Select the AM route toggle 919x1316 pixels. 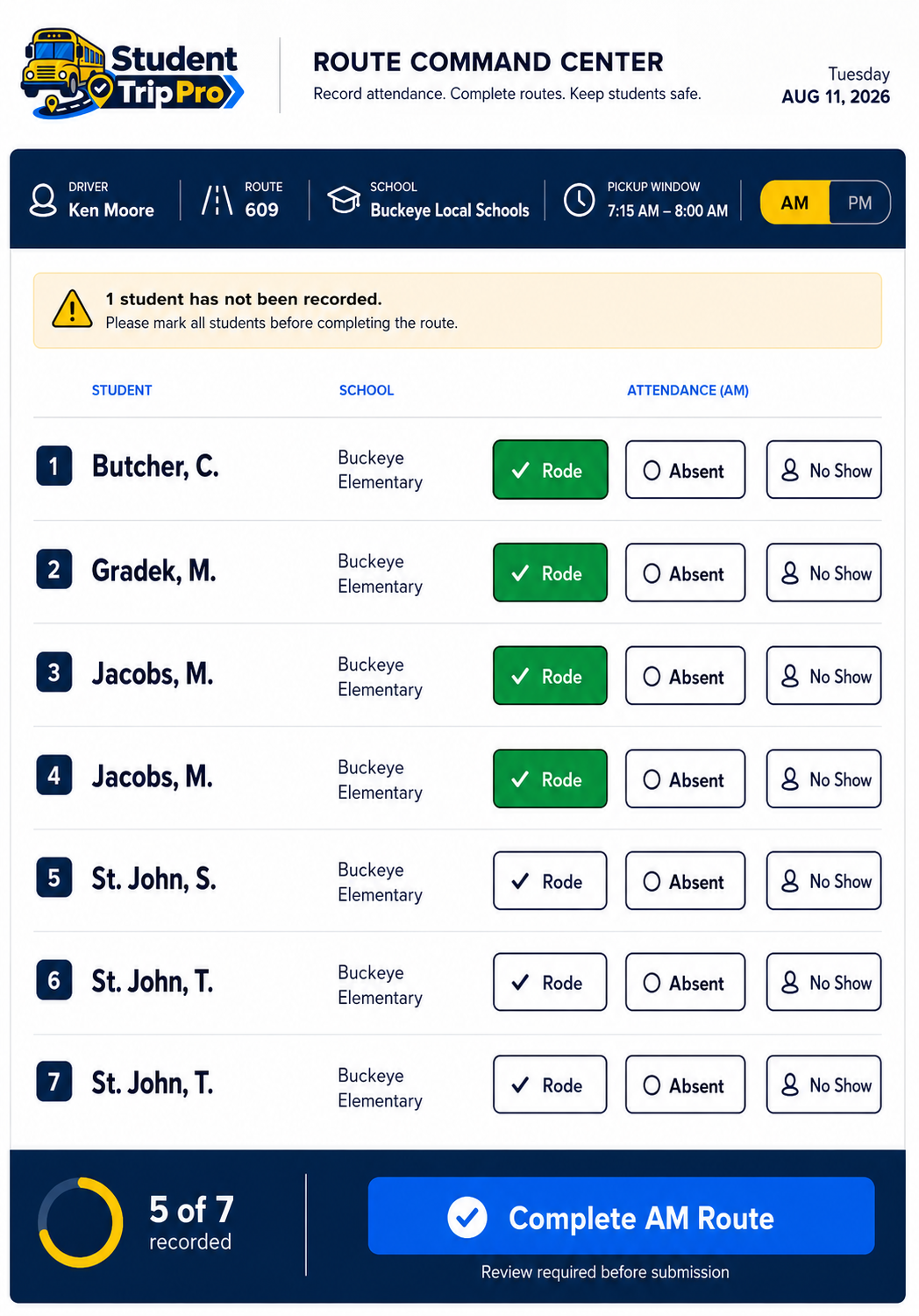click(x=794, y=203)
